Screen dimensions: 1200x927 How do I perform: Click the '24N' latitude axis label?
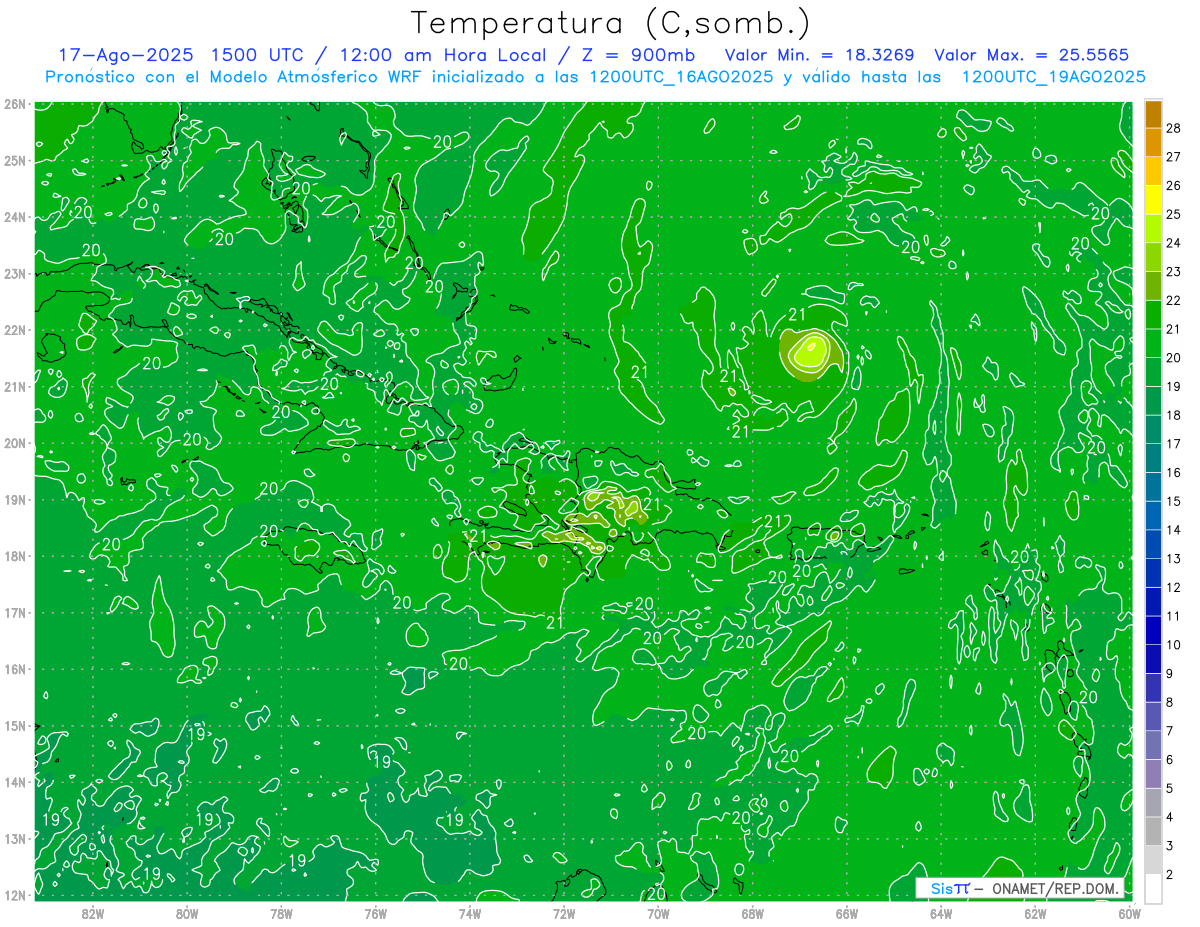point(14,217)
